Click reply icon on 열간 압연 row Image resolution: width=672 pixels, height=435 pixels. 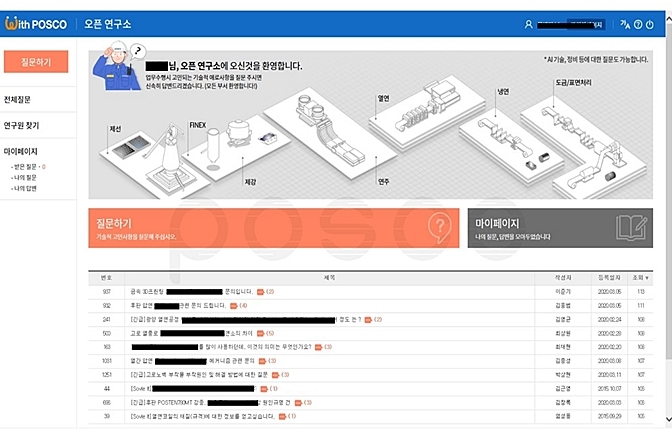tap(262, 361)
